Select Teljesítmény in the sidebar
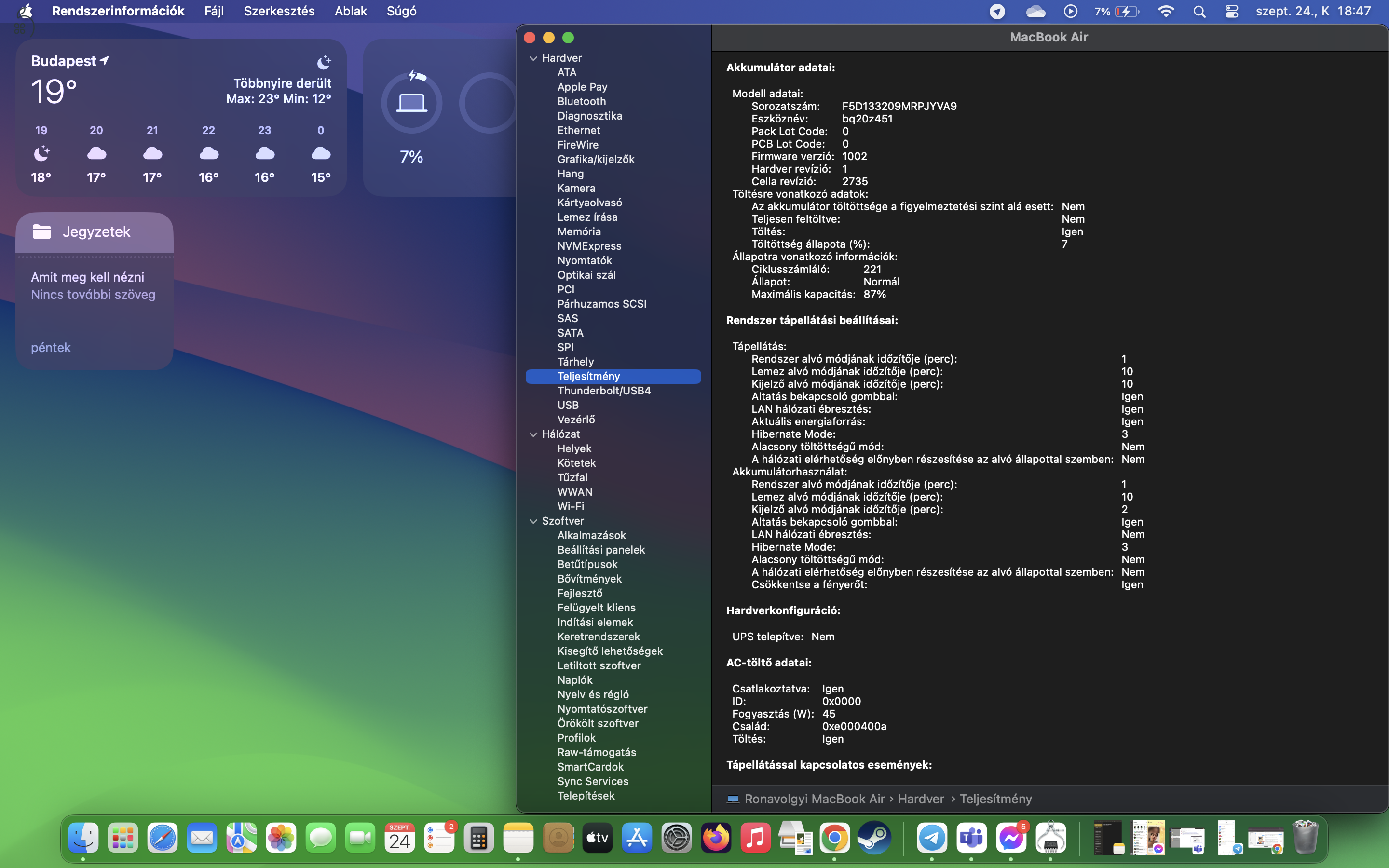The width and height of the screenshot is (1389, 868). tap(613, 376)
